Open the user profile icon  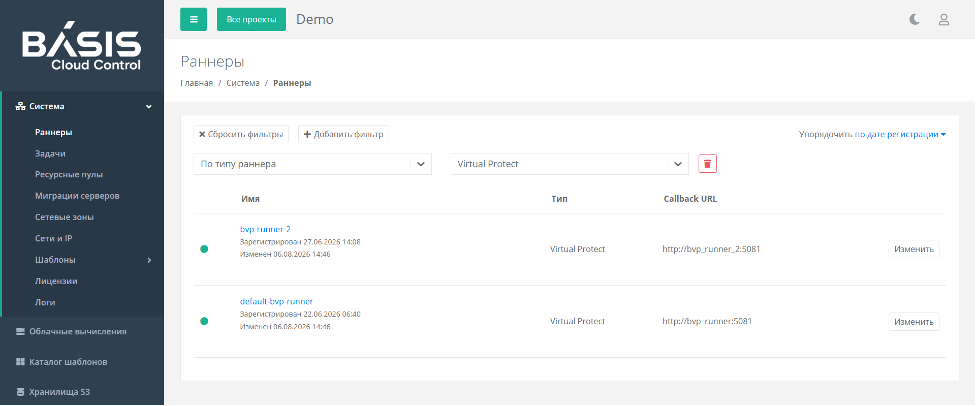point(943,20)
